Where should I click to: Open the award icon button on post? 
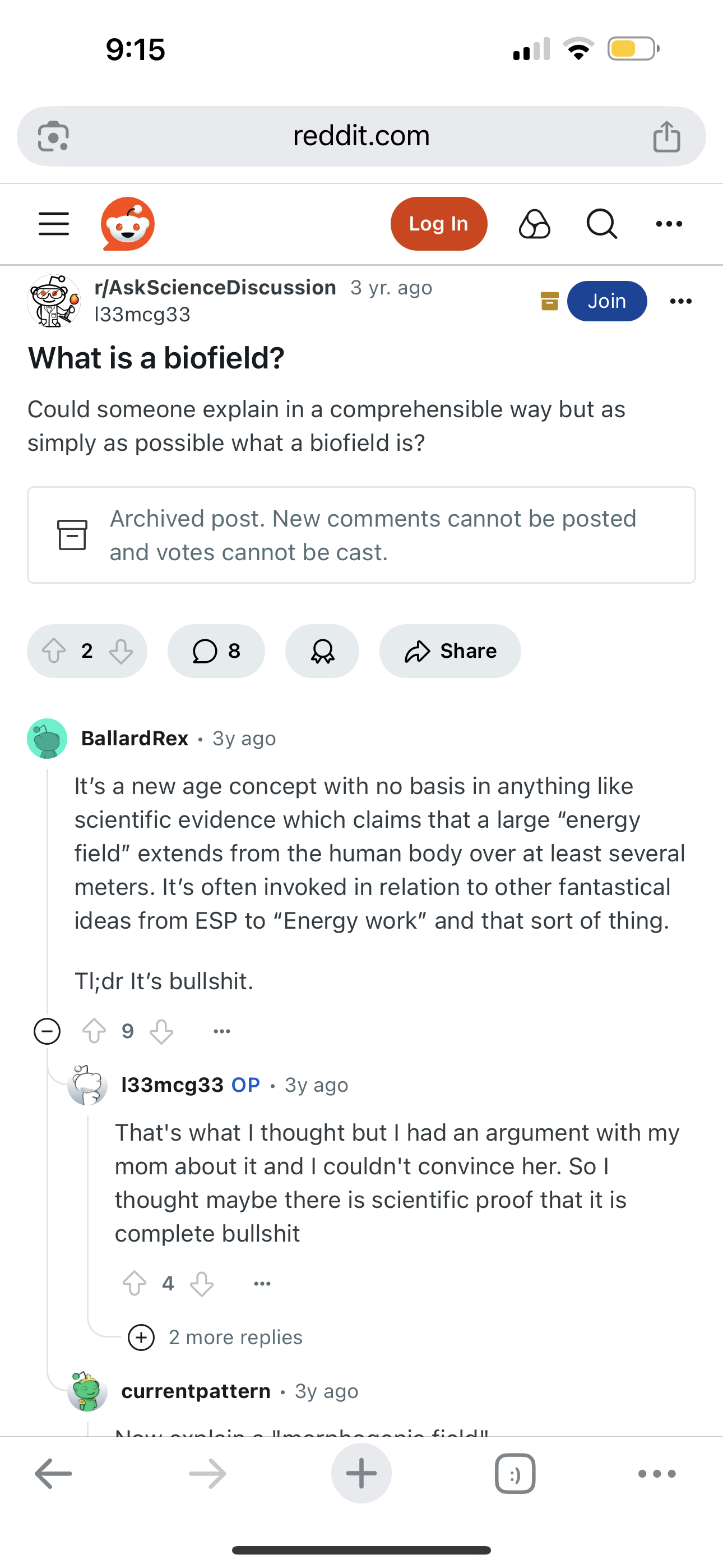coord(322,651)
